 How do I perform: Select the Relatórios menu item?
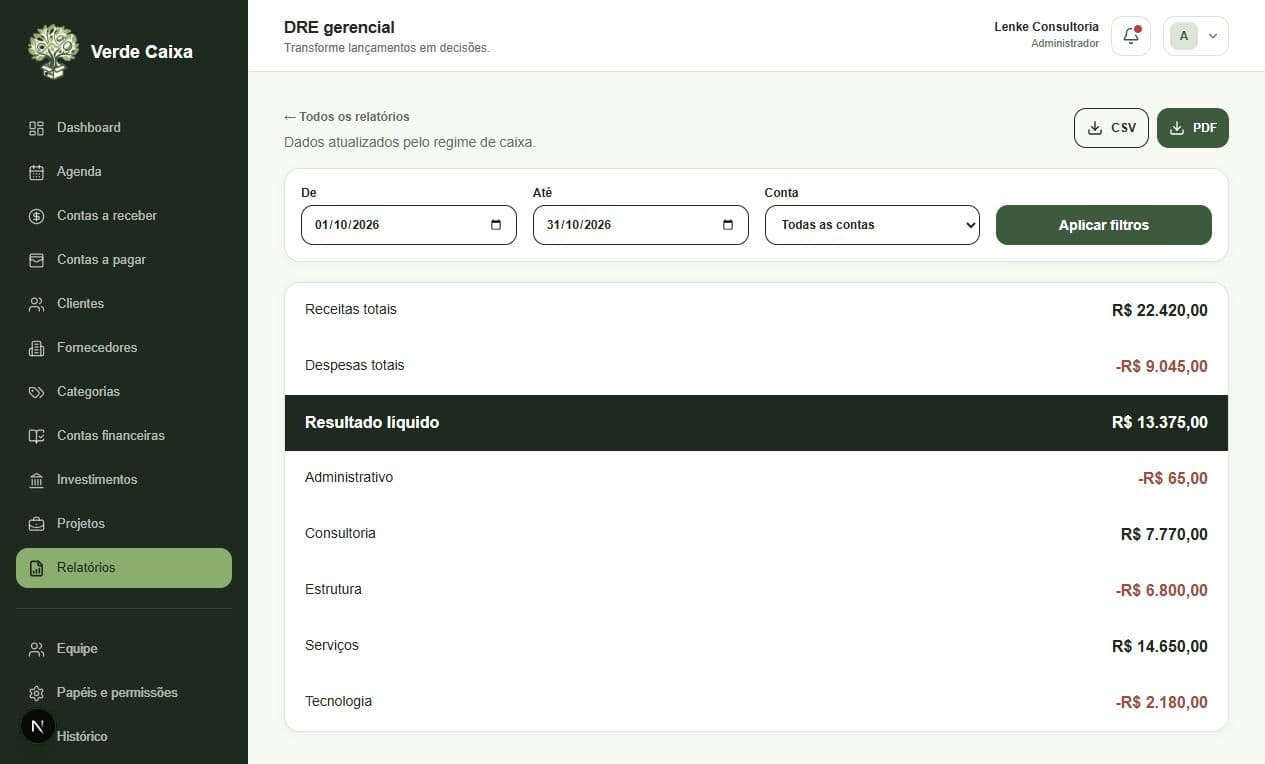124,568
